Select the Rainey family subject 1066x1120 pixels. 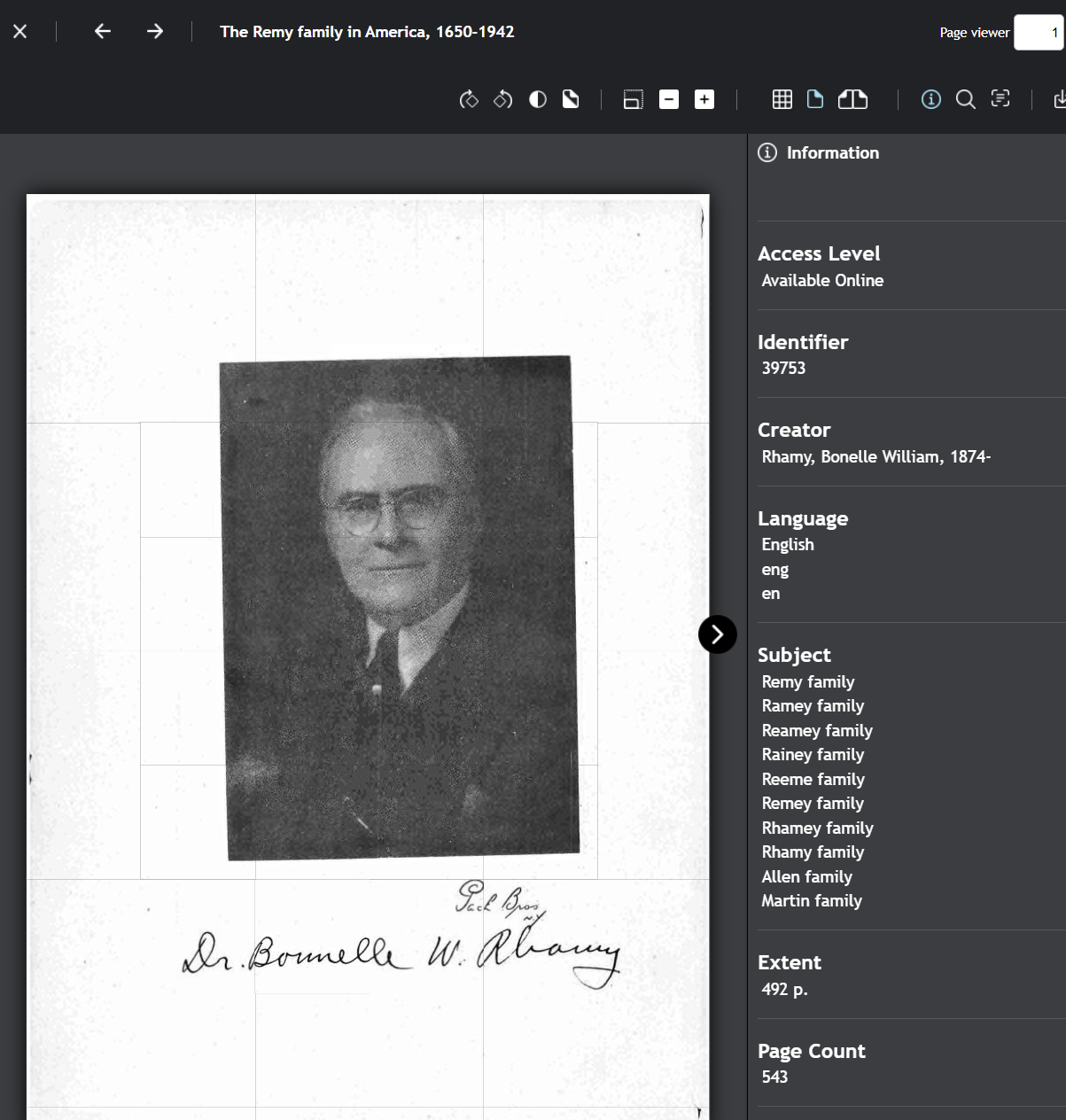[813, 755]
